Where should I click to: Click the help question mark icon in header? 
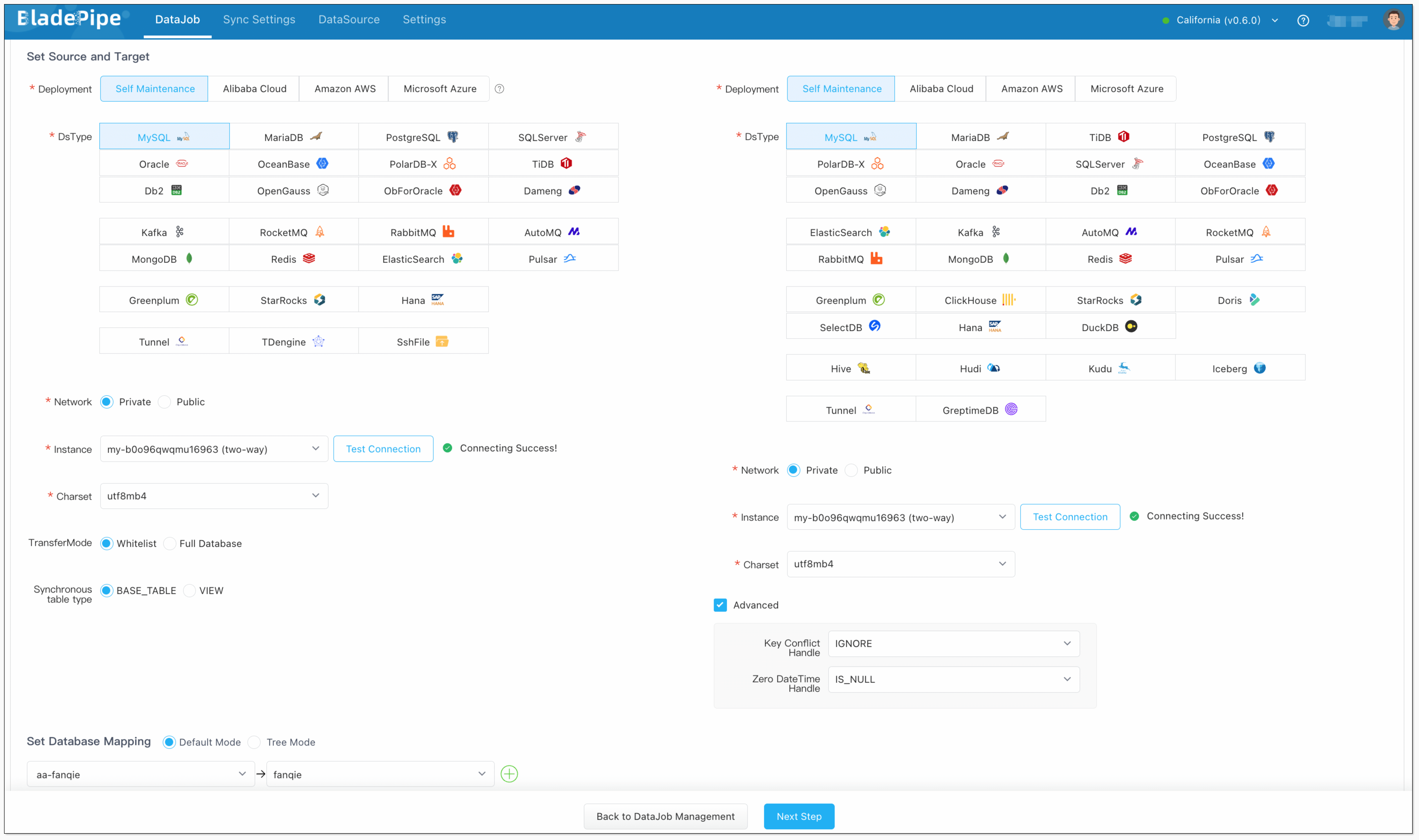pyautogui.click(x=1303, y=20)
